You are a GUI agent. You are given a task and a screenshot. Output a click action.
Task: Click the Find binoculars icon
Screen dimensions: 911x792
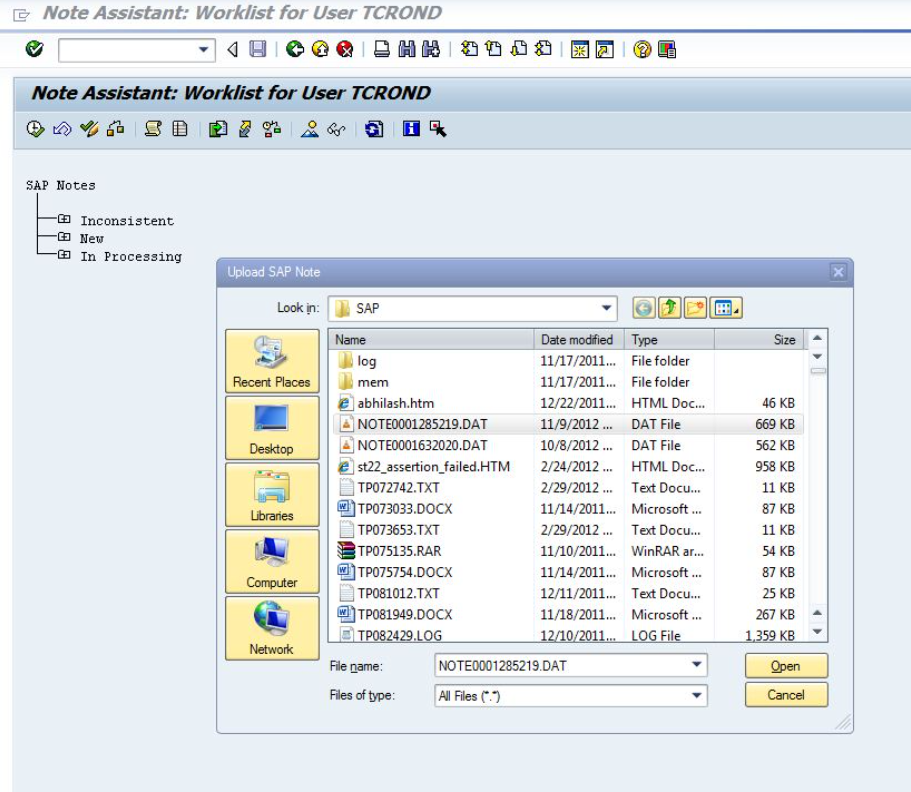[407, 49]
